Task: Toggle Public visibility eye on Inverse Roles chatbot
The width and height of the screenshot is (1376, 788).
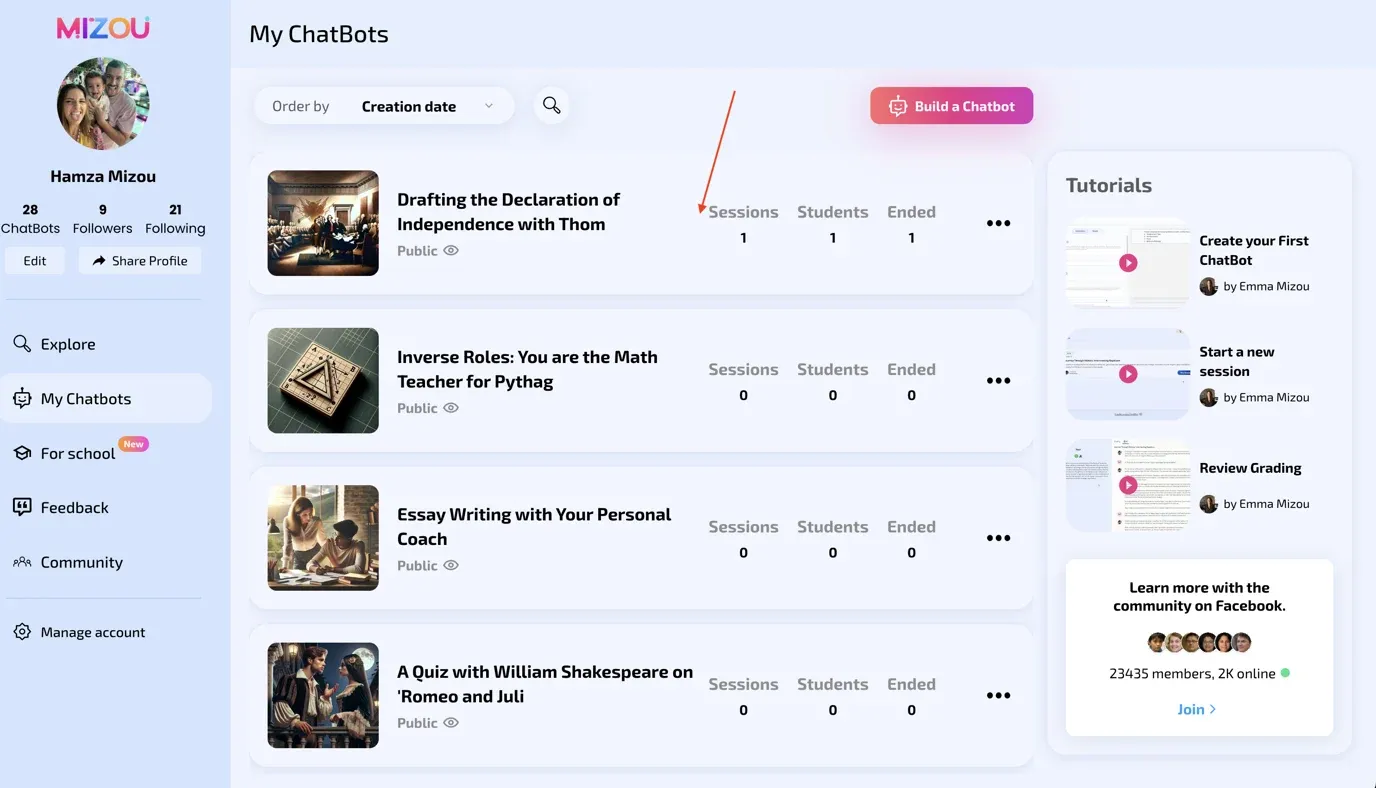Action: pos(451,408)
